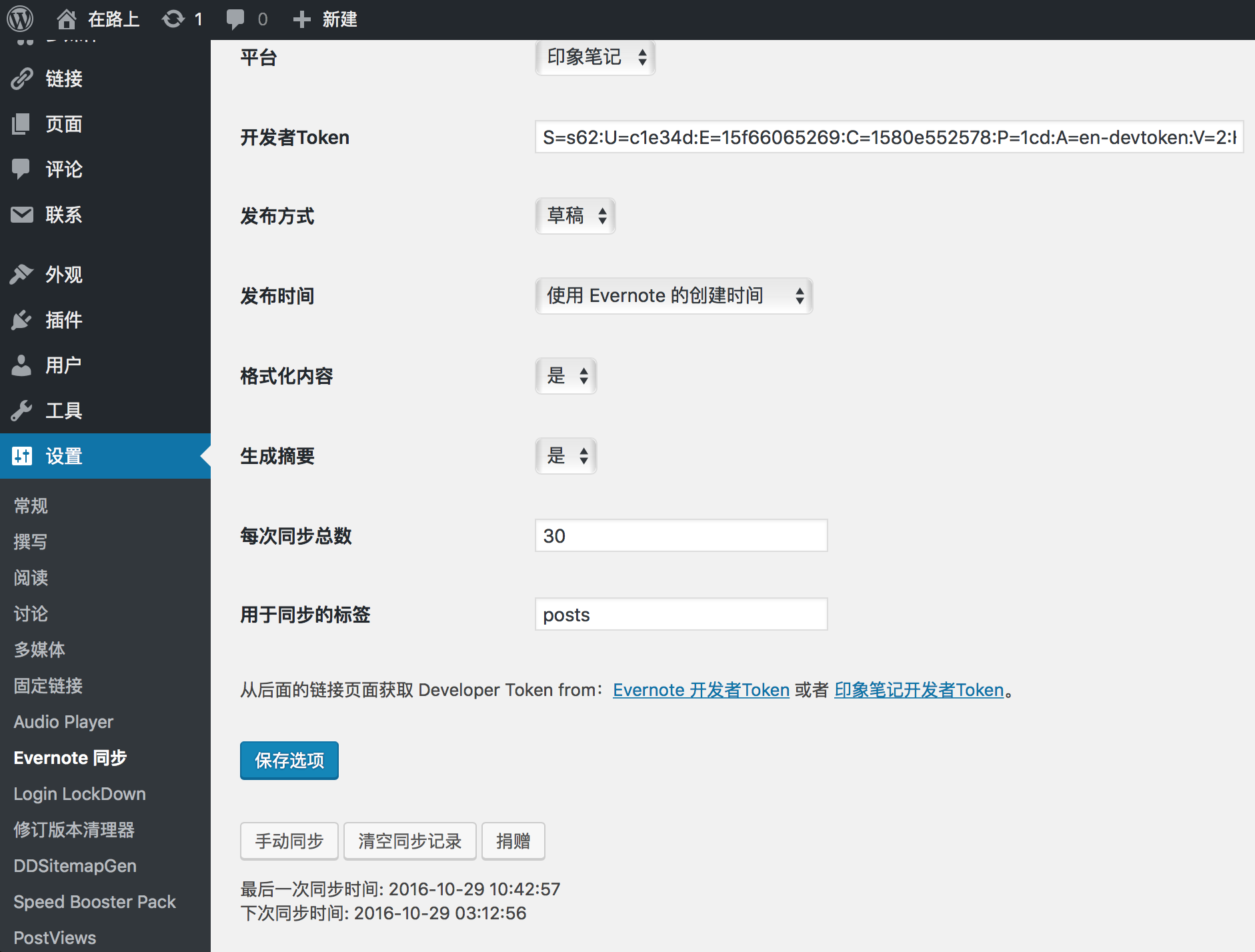1255x952 pixels.
Task: Click the comment bubble icon beside 评论
Action: (x=22, y=169)
